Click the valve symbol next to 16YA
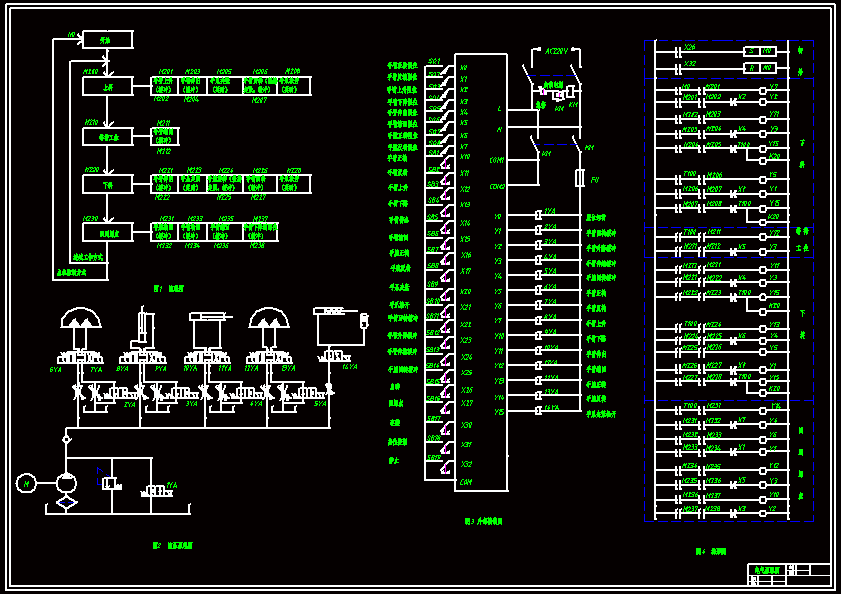The height and width of the screenshot is (594, 841). coord(335,356)
